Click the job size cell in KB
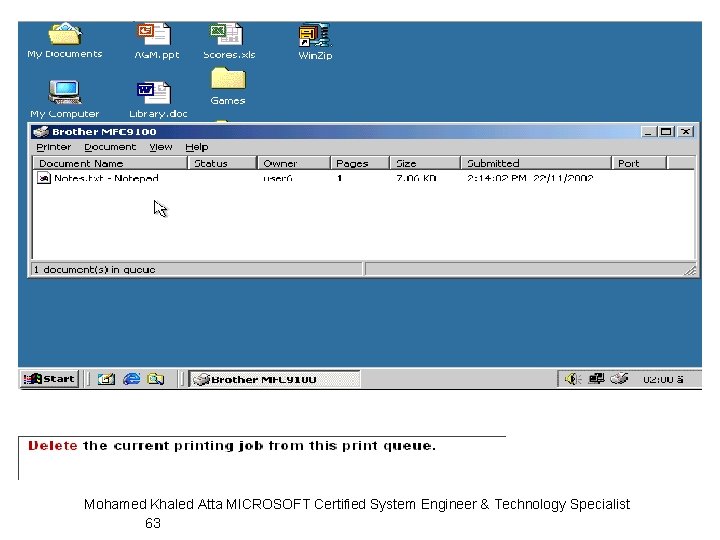 click(416, 178)
